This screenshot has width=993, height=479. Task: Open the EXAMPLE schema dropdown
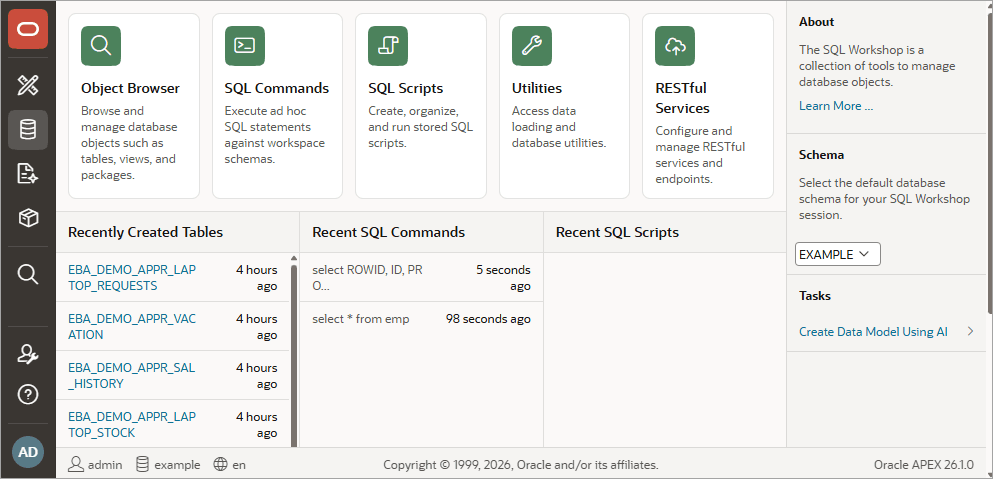837,254
